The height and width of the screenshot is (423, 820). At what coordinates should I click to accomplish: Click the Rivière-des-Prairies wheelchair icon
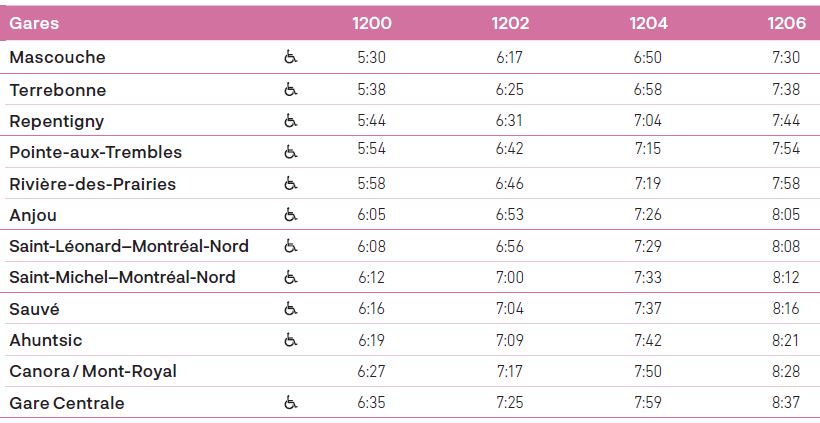pos(290,184)
